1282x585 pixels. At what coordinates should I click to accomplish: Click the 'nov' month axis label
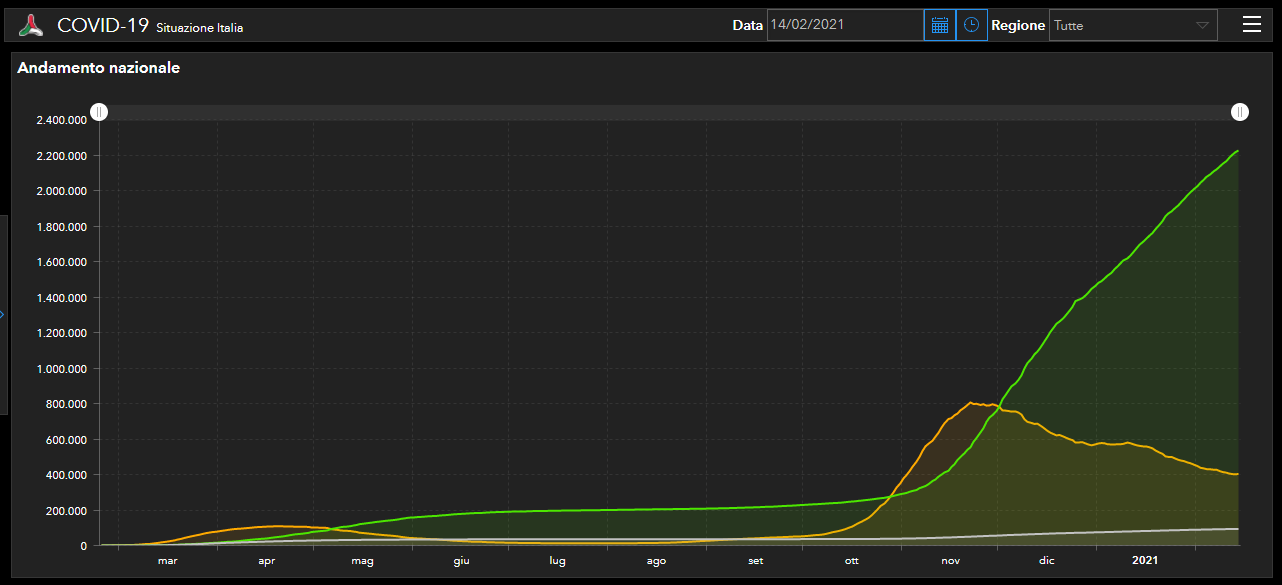coord(950,561)
